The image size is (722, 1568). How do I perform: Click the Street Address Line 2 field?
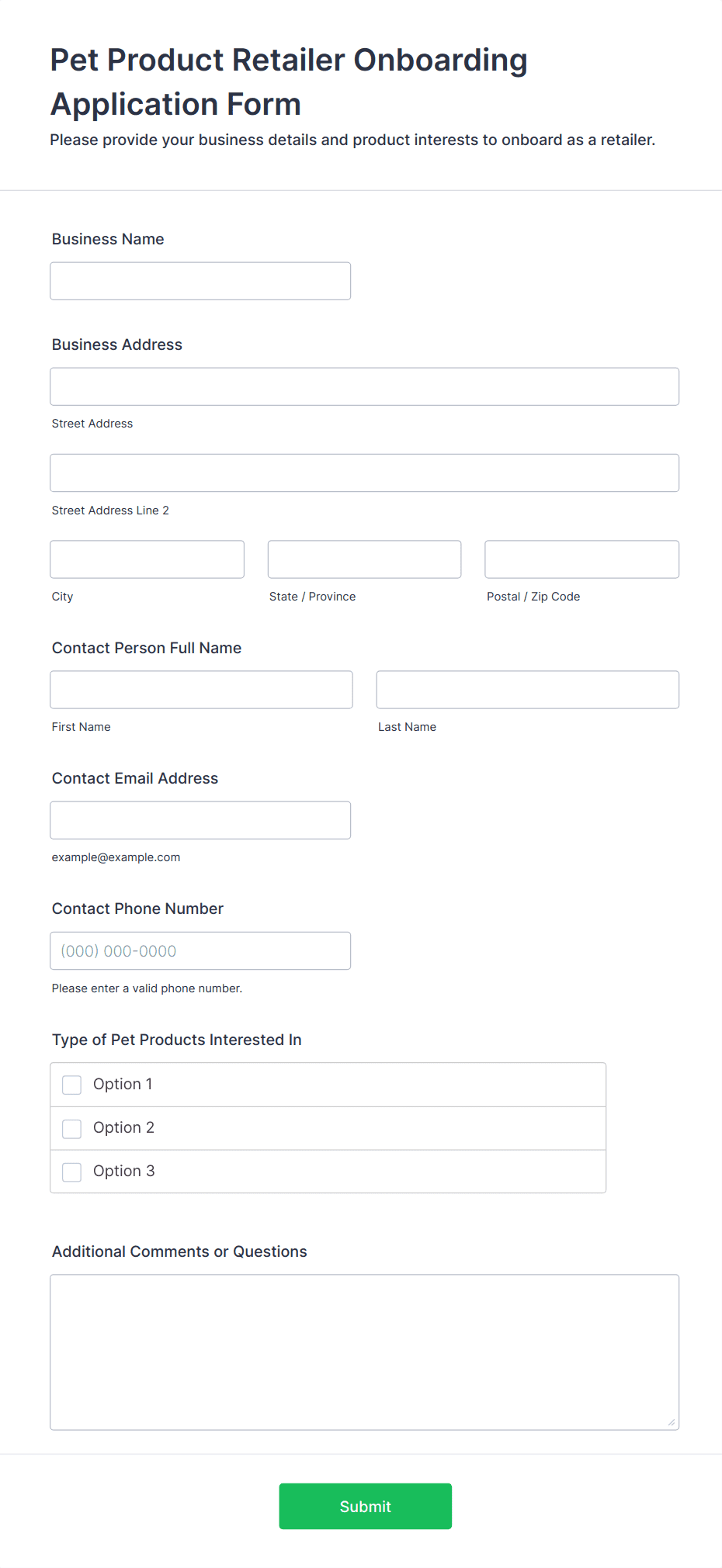click(x=364, y=472)
